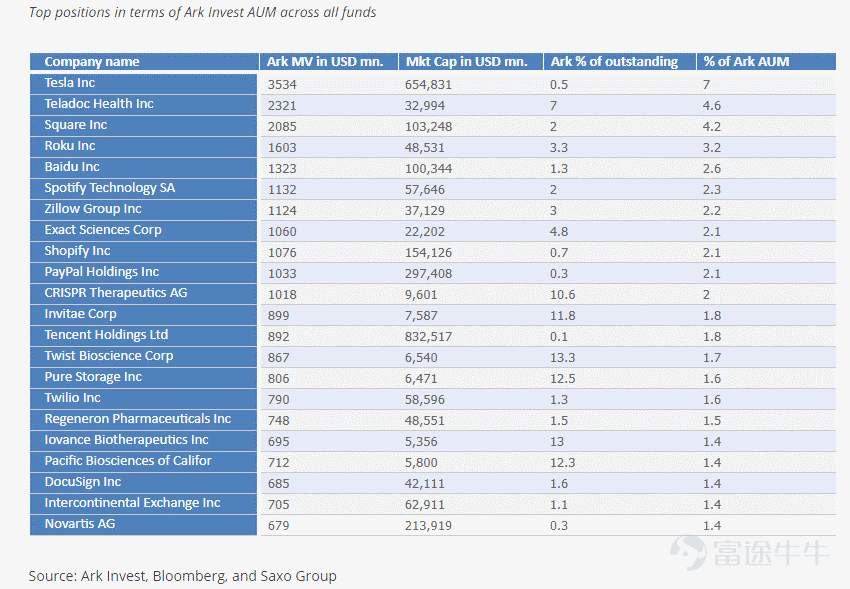Click the % of Ark AUM header
The image size is (850, 589).
(766, 62)
